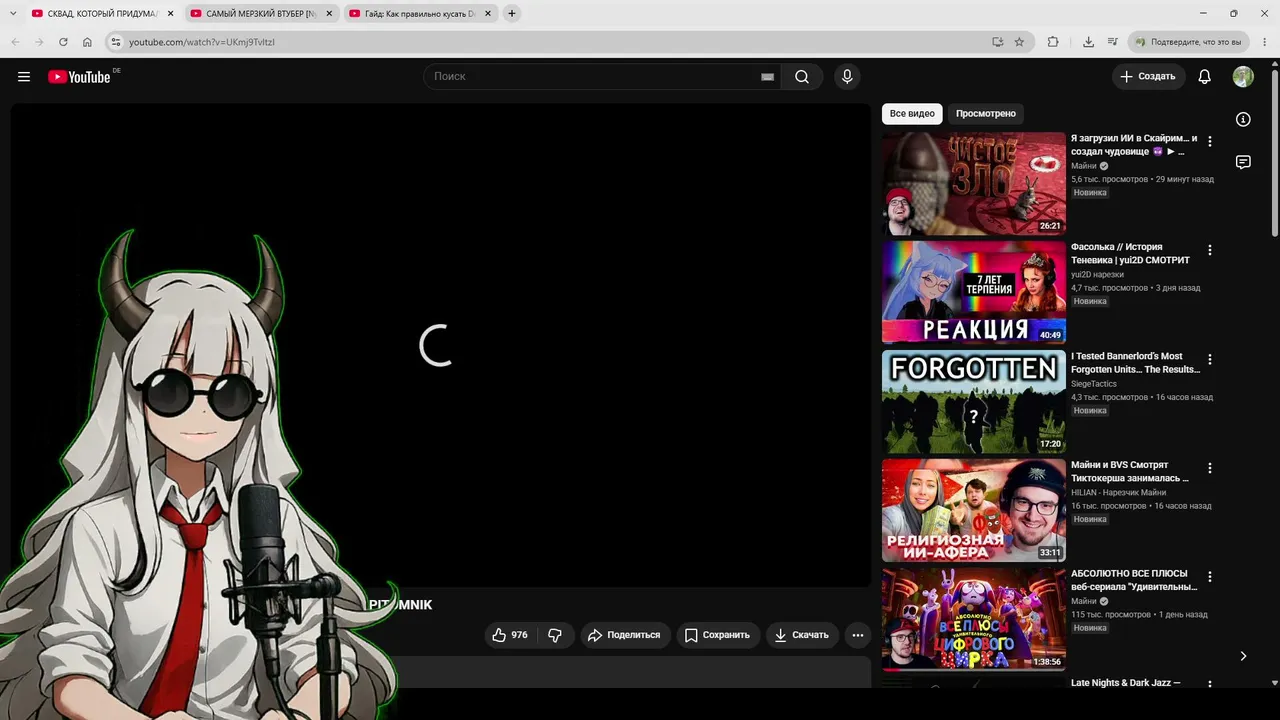Open the media controls icon in toolbar
The height and width of the screenshot is (720, 1280).
pyautogui.click(x=1113, y=42)
